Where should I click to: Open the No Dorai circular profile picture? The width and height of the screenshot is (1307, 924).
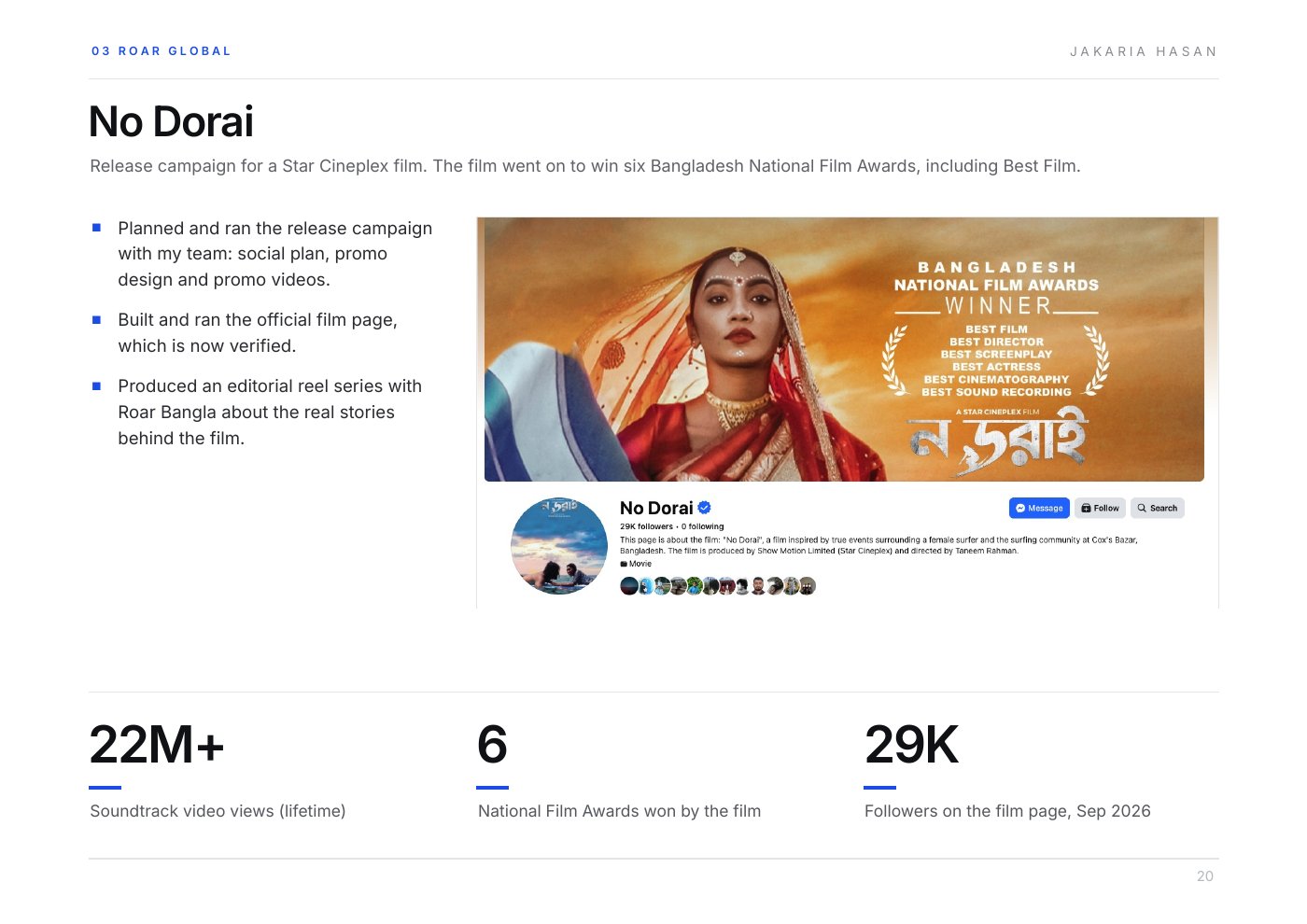(x=559, y=546)
